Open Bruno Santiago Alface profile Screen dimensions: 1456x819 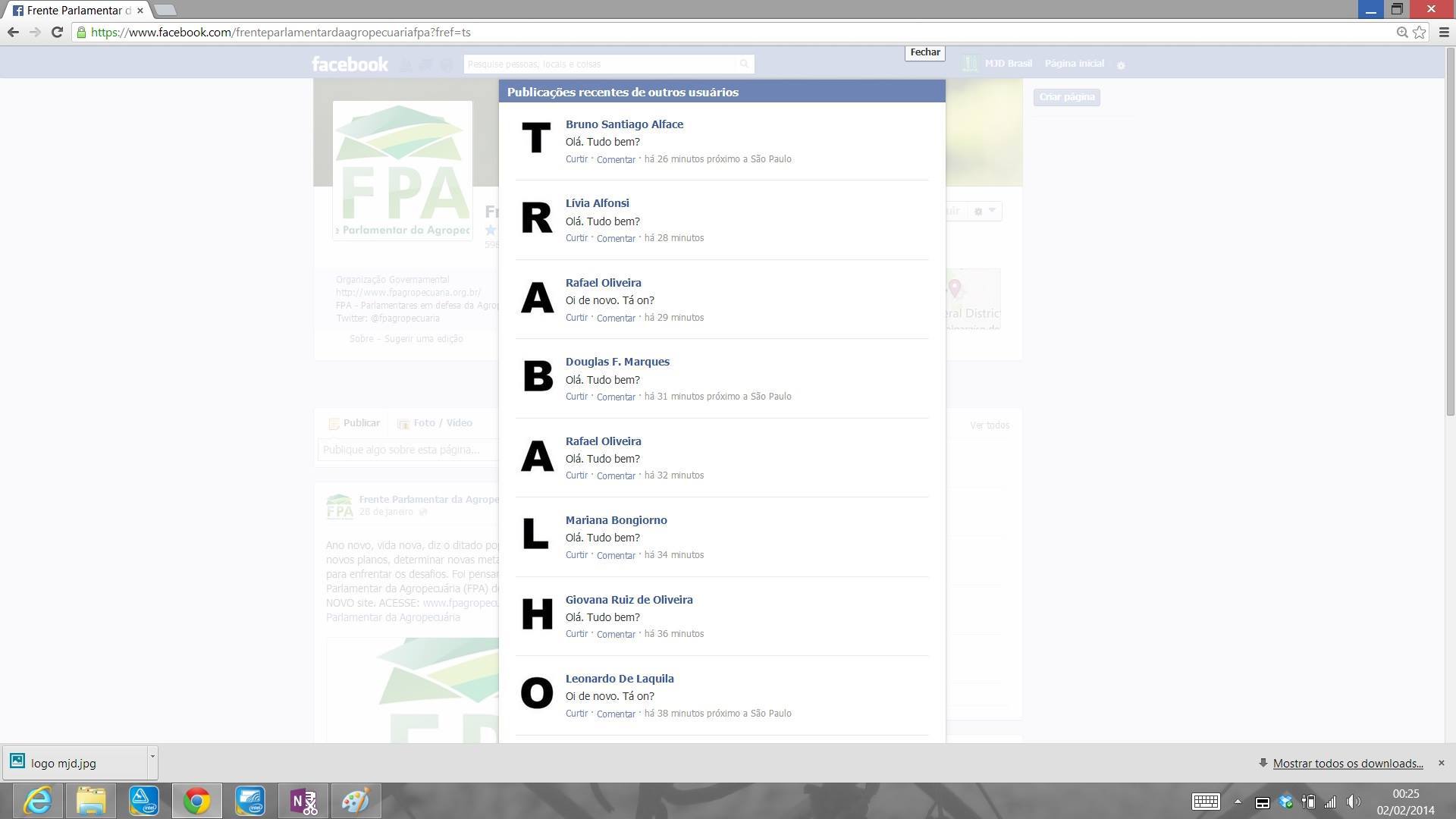[624, 124]
